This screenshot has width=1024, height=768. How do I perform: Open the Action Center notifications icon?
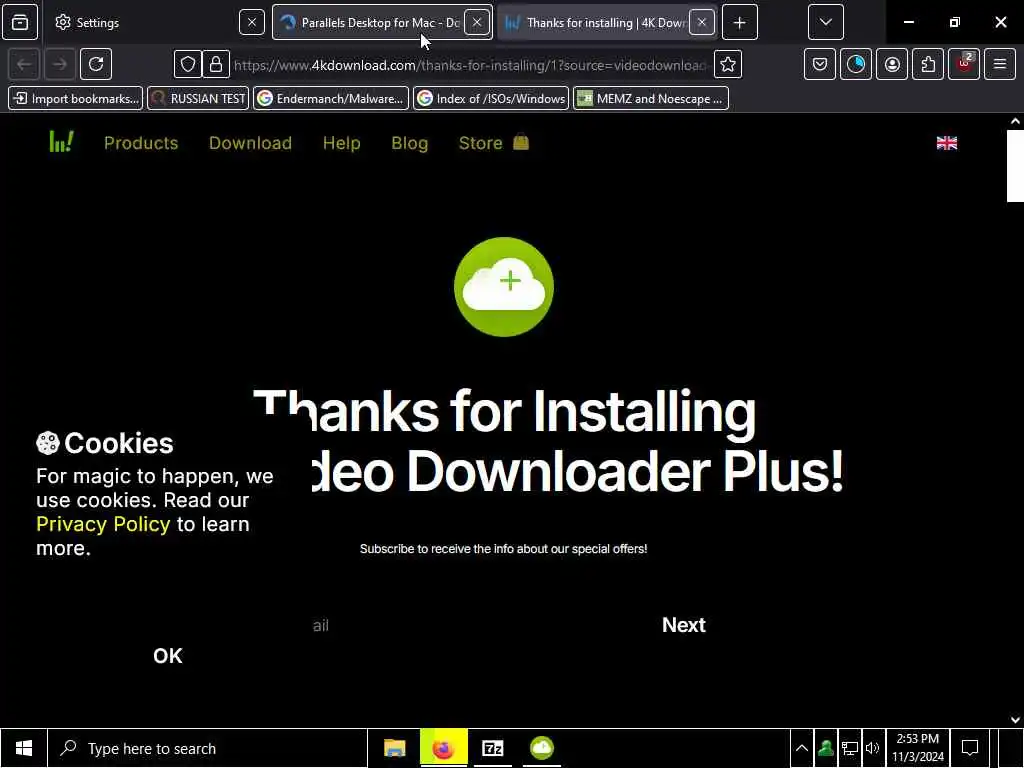pyautogui.click(x=970, y=748)
